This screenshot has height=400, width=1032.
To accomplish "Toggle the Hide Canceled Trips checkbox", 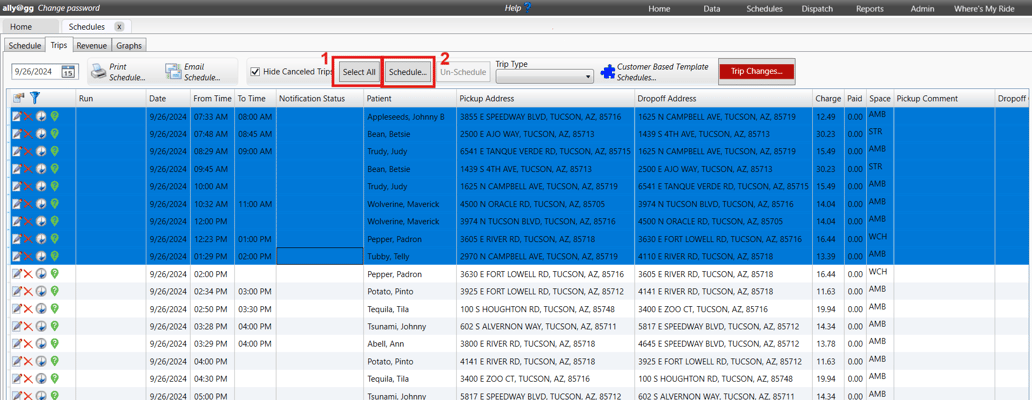I will coord(255,72).
